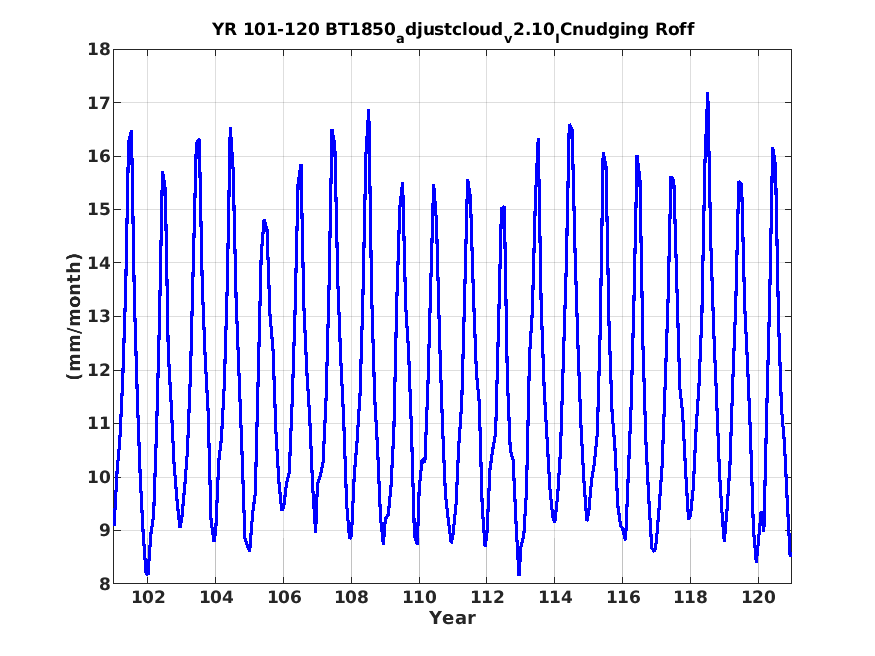Click x-axis tick label 110
Image resolution: width=875 pixels, height=656 pixels.
(x=419, y=597)
